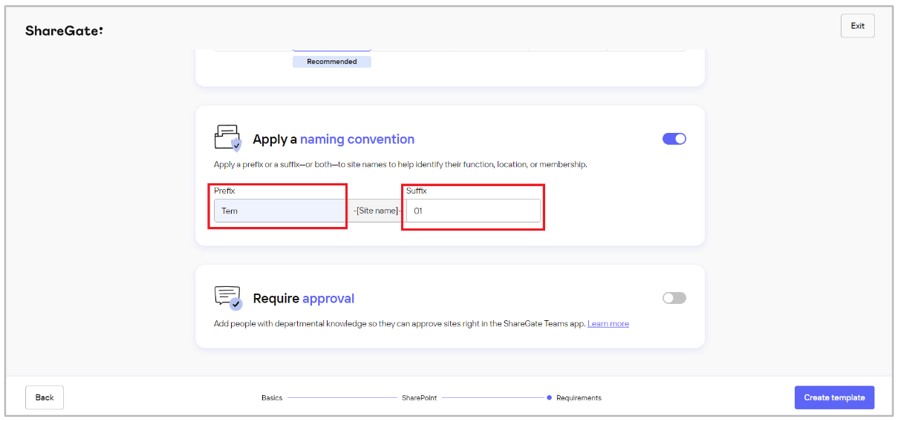Click the Require approval chat bubble icon
This screenshot has height=421, width=899.
pos(228,298)
